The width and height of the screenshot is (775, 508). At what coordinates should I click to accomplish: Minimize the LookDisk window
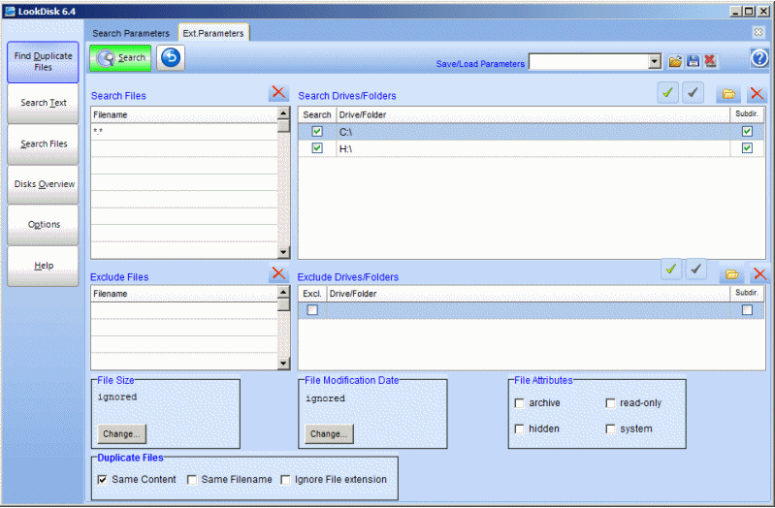736,11
